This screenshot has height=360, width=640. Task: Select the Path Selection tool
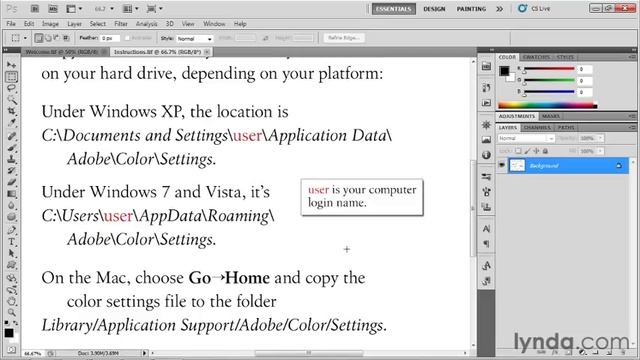(11, 253)
